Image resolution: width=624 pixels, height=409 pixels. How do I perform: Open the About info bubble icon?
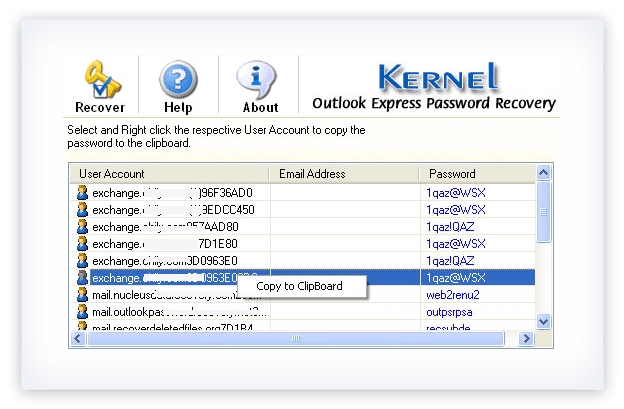coord(256,79)
